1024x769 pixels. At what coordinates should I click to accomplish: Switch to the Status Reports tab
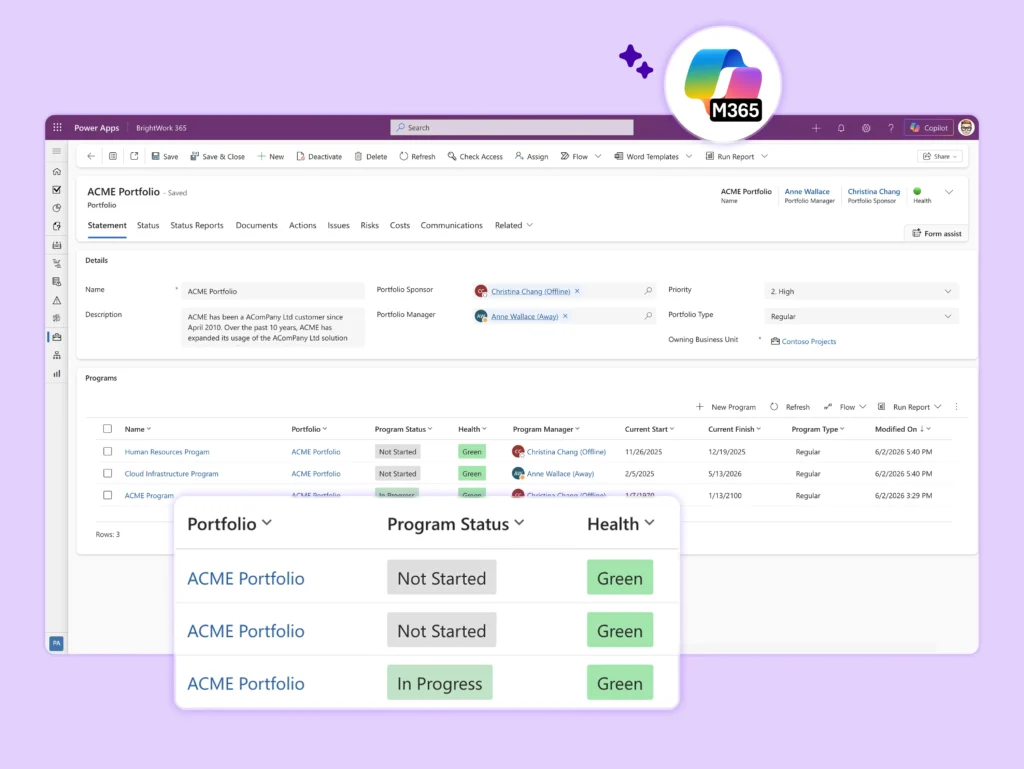coord(197,225)
